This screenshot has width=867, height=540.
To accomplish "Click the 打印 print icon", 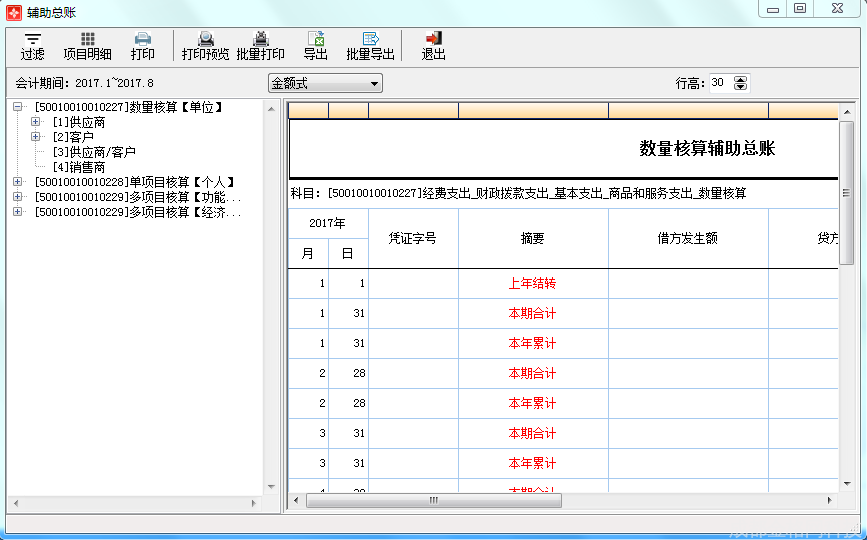I will click(x=143, y=46).
